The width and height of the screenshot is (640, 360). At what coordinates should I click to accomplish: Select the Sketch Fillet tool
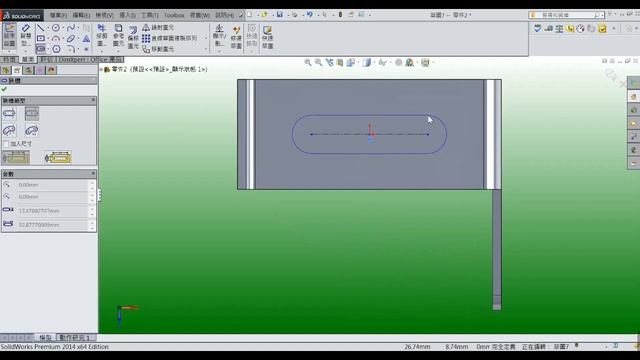71,49
